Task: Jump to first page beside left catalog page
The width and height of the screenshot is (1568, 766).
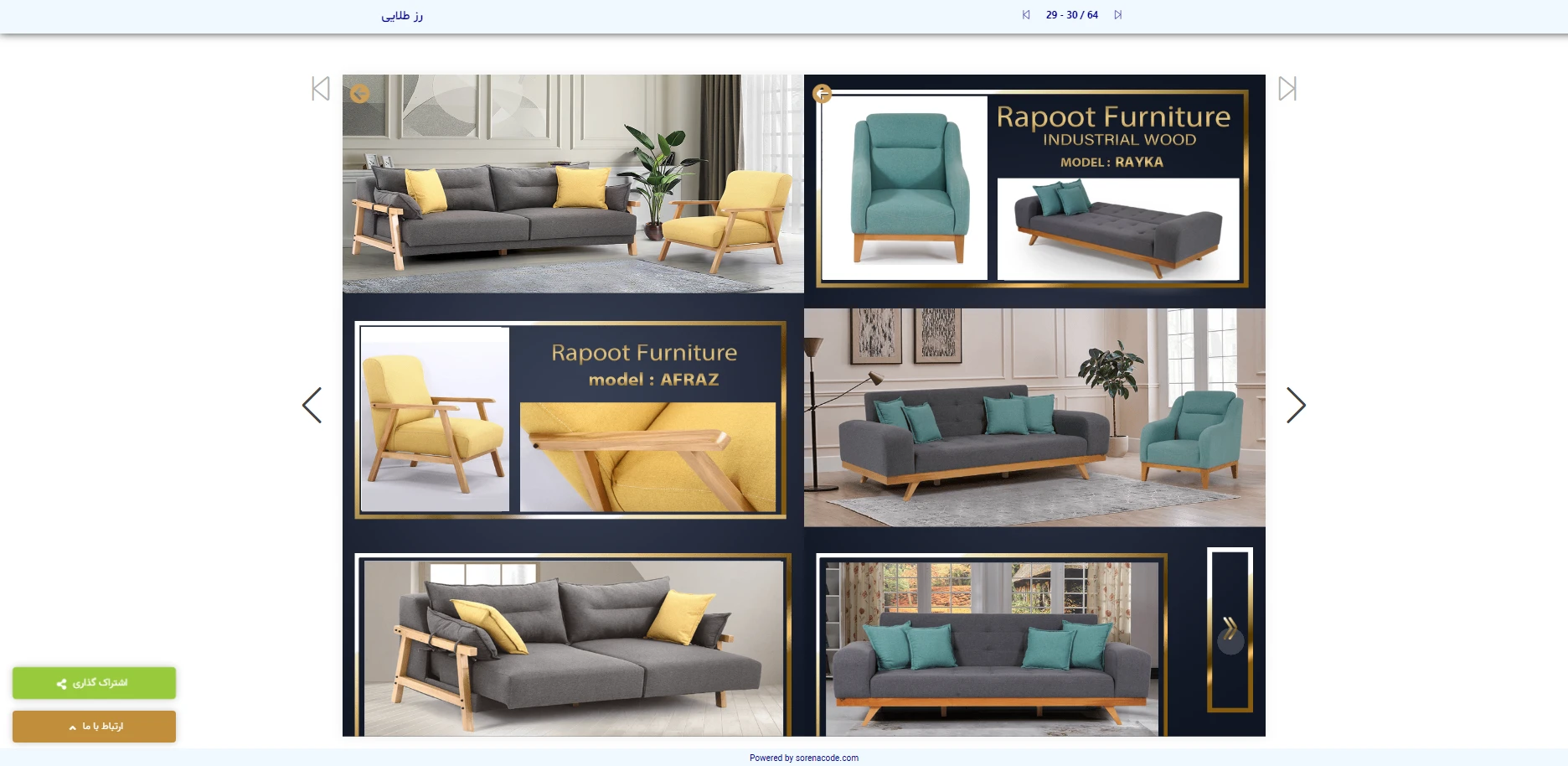Action: (x=321, y=89)
